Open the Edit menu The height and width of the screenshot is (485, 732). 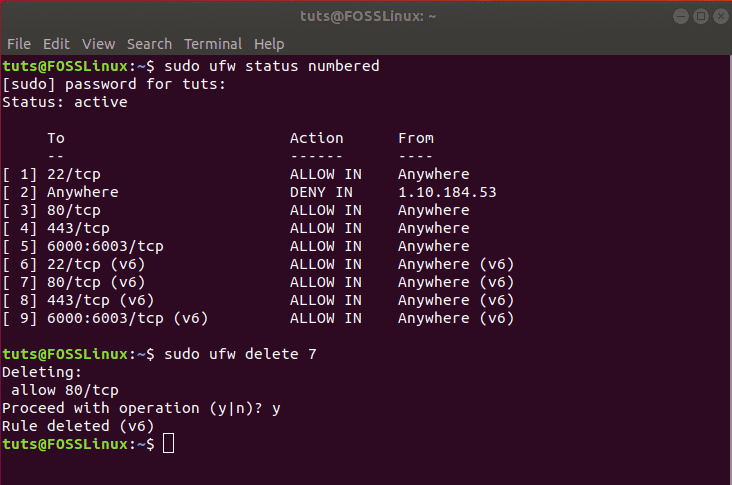tap(56, 44)
